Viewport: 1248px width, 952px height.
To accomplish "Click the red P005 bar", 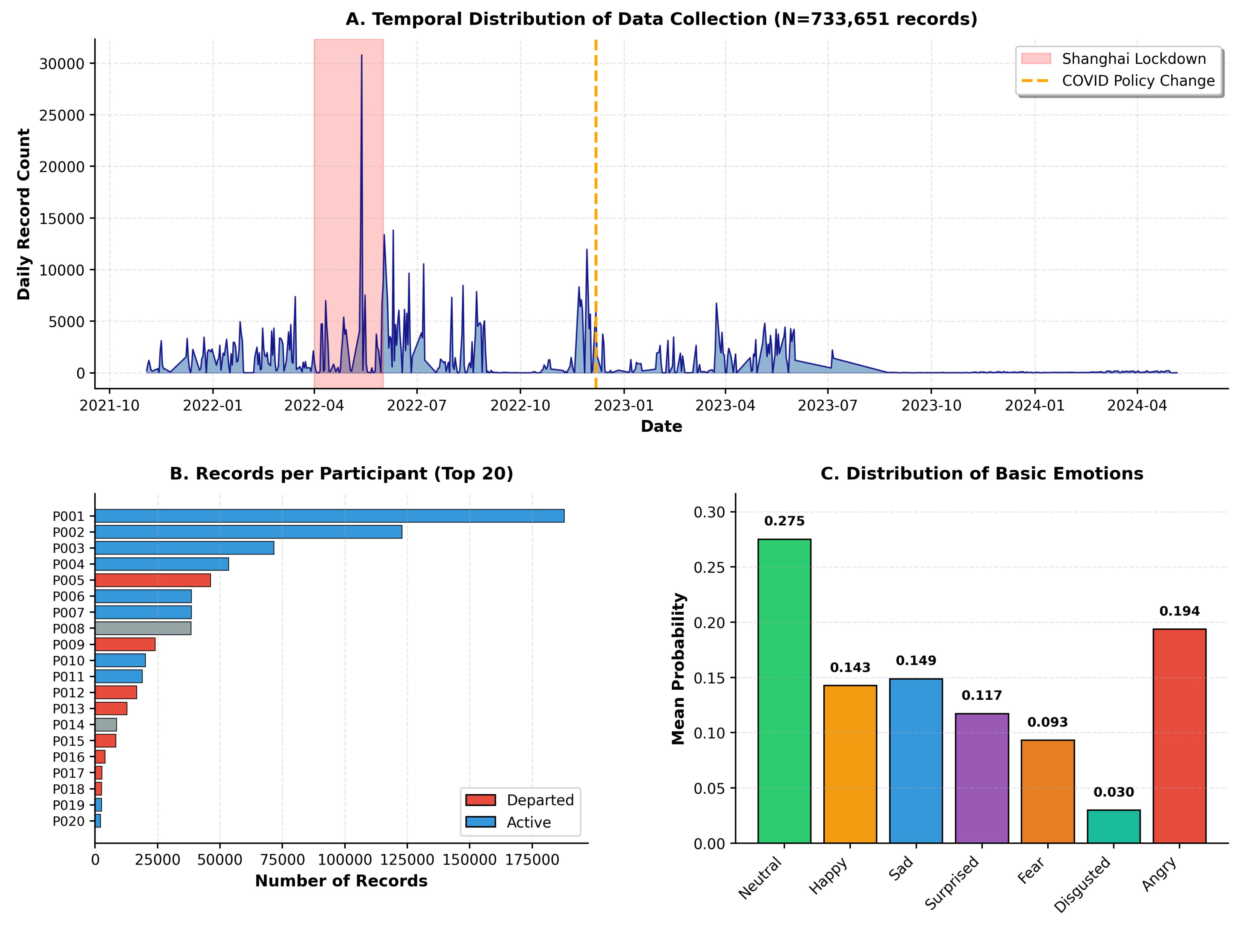I will coord(152,580).
